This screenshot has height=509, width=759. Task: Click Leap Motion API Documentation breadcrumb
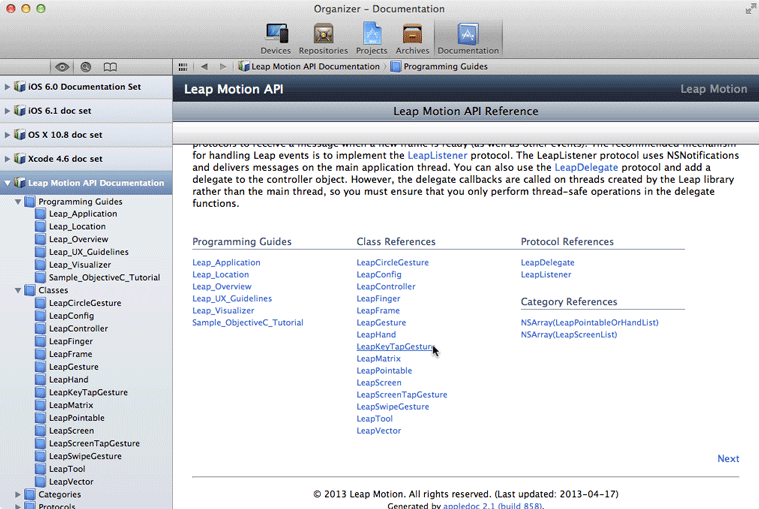pos(315,67)
